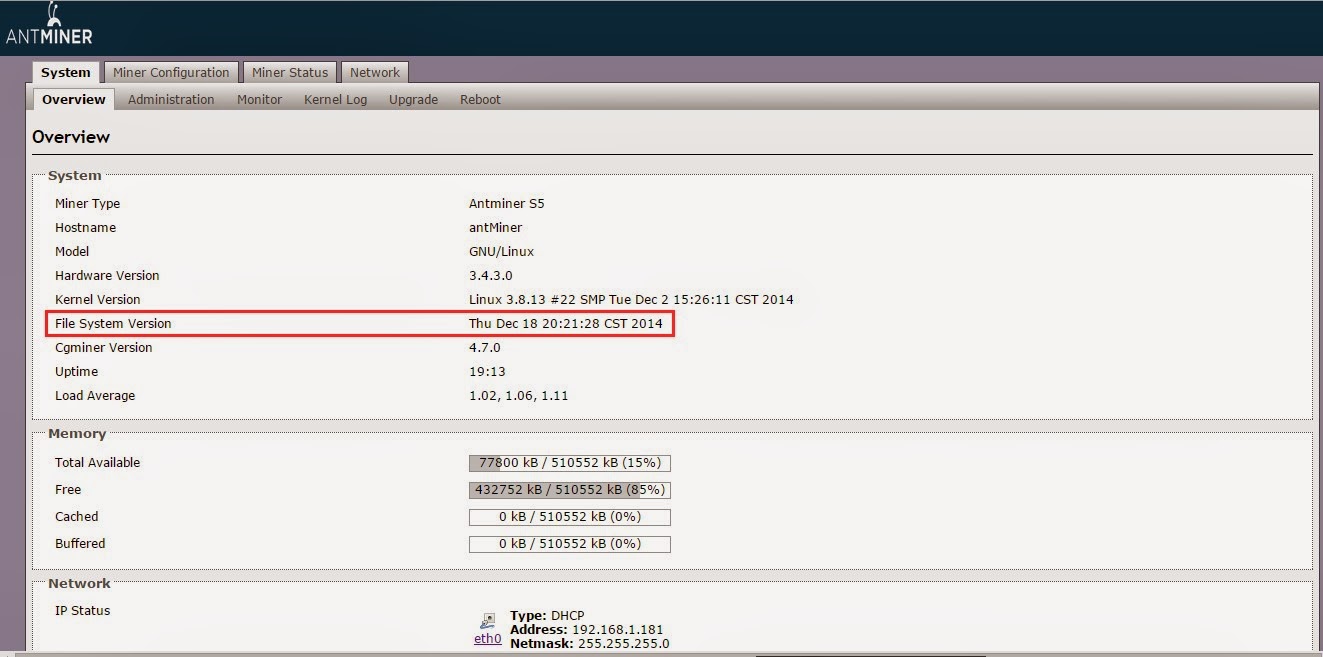
Task: Click the Cached memory progress bar
Action: click(x=570, y=517)
